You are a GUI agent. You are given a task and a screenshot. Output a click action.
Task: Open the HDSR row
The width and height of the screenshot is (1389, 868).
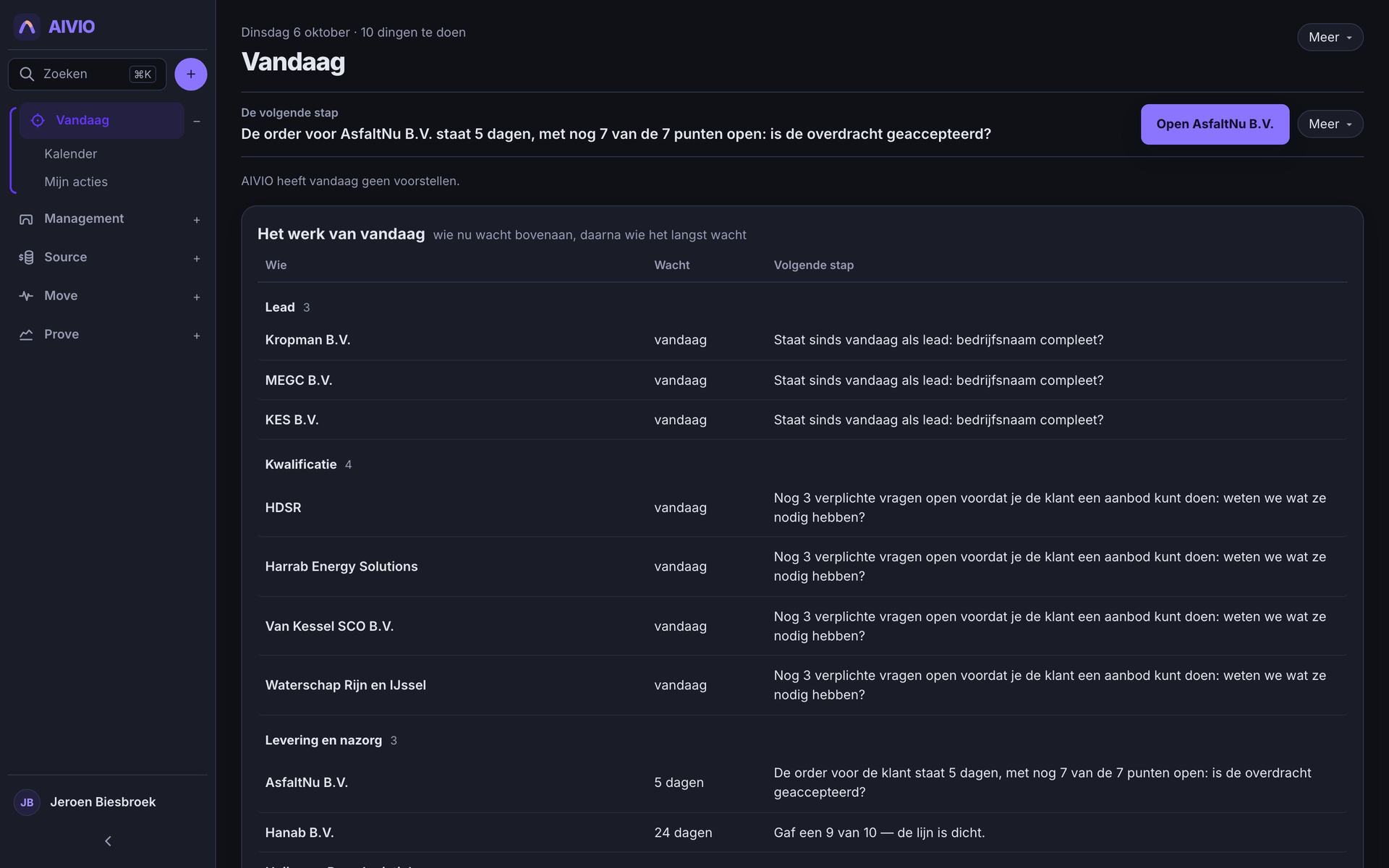pos(802,508)
